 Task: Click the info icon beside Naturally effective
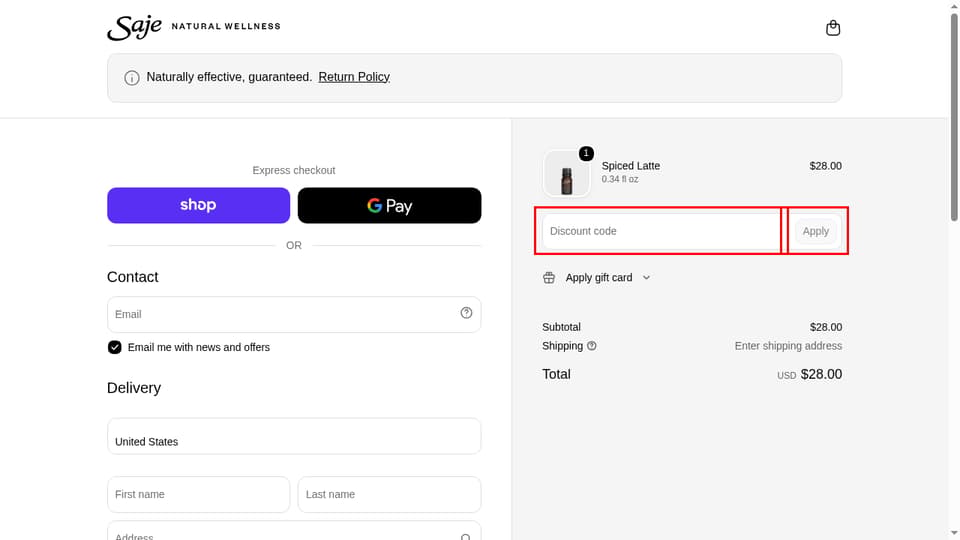pyautogui.click(x=132, y=78)
